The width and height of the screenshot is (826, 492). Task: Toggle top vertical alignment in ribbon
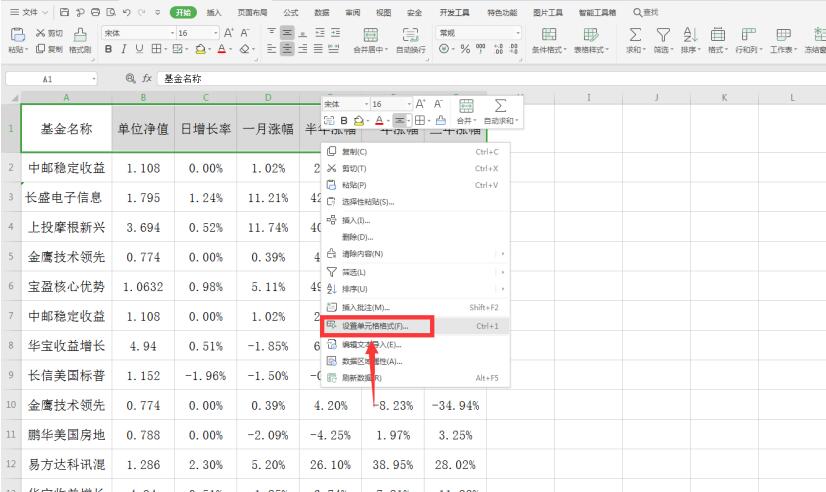click(271, 33)
